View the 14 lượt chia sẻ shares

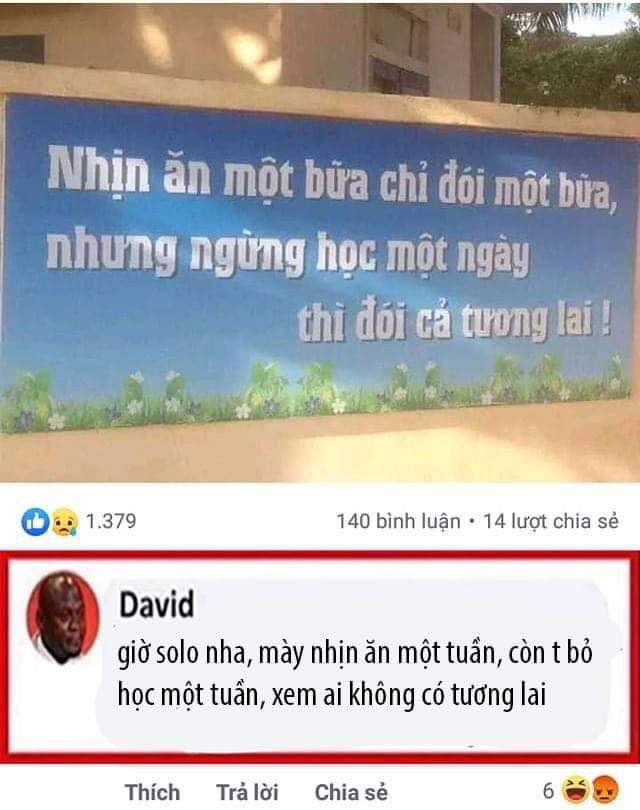pos(551,521)
